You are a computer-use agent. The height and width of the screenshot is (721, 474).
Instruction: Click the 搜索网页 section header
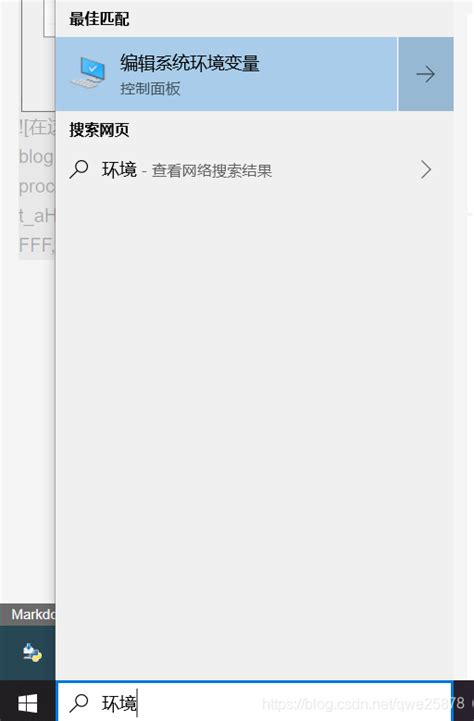point(99,130)
